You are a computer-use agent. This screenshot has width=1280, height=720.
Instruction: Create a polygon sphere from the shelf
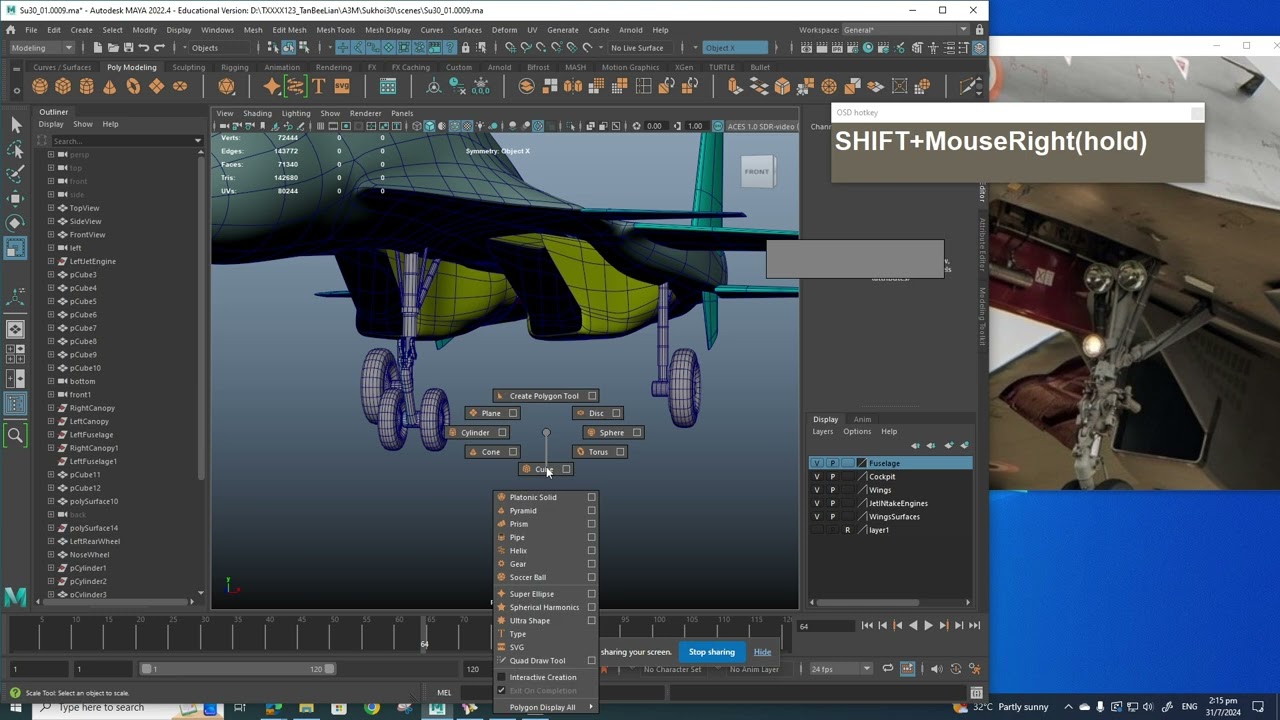click(x=40, y=86)
